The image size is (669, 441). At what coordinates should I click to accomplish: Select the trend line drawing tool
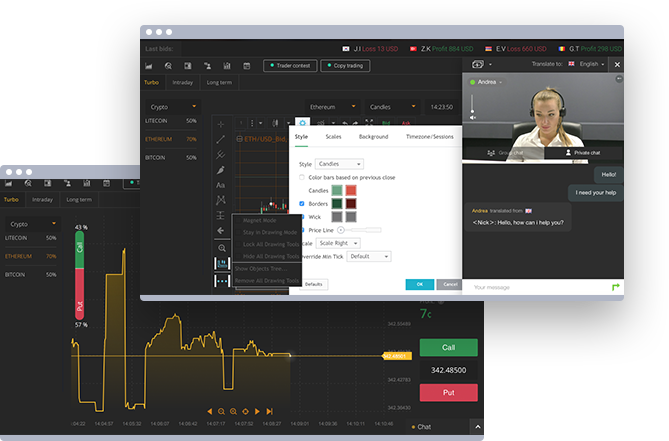[221, 139]
